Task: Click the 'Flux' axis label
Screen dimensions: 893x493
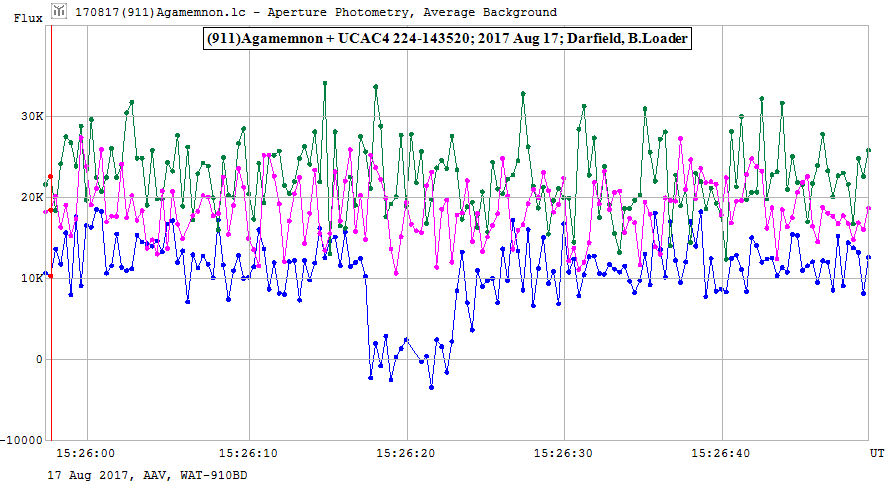Action: tap(28, 18)
